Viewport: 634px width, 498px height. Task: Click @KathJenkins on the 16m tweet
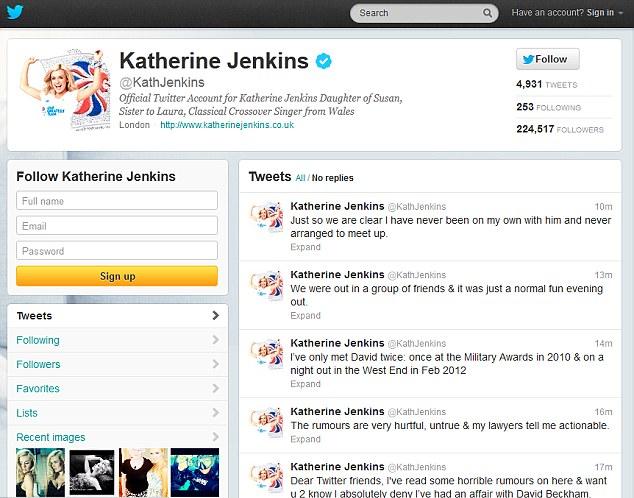417,412
